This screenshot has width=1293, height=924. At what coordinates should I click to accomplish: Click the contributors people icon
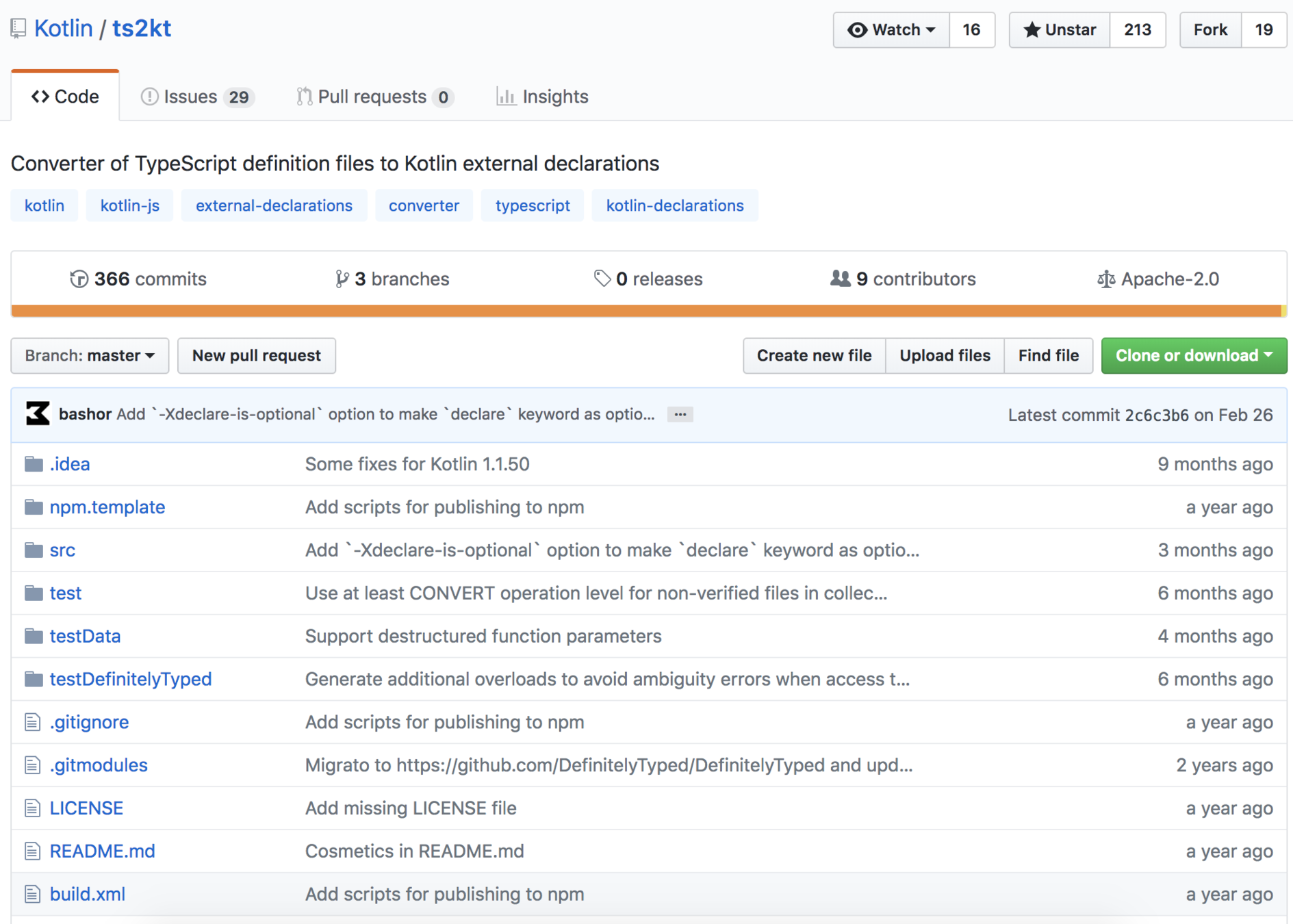pos(840,279)
